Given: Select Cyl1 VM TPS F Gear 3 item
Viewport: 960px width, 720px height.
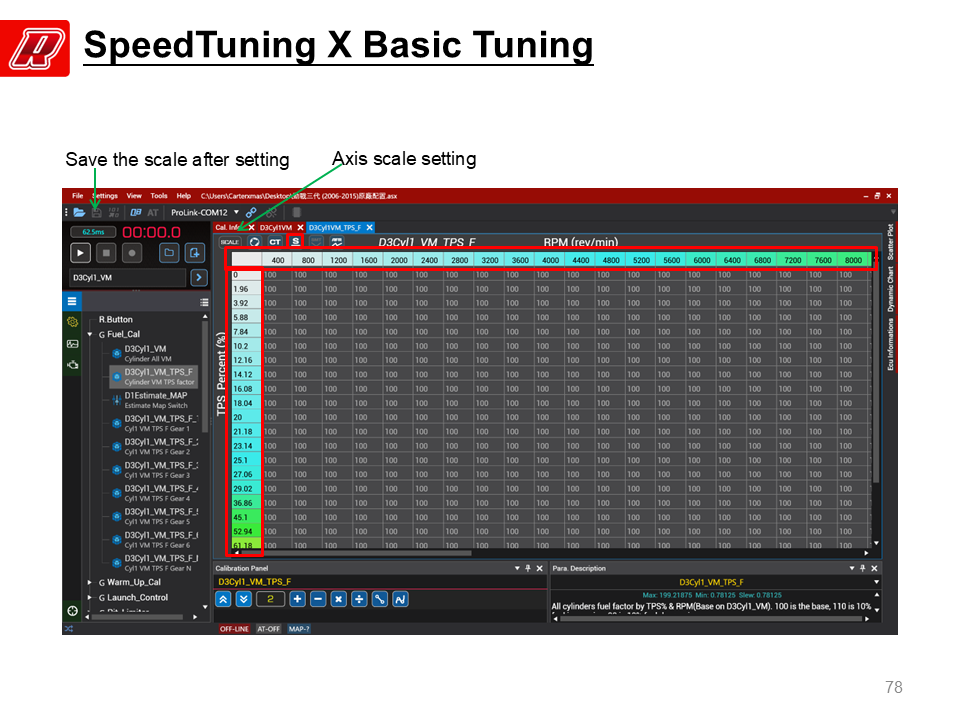Looking at the screenshot, I should (154, 470).
